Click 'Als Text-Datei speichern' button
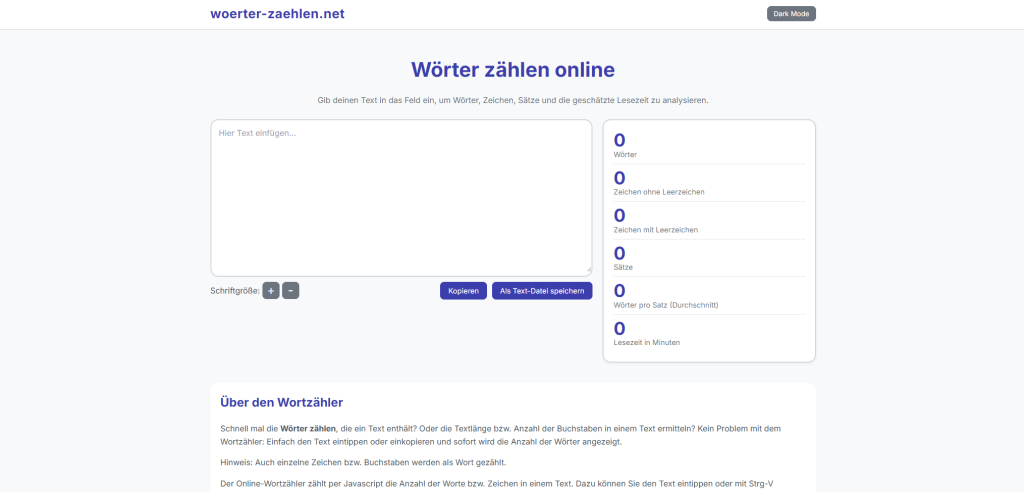This screenshot has width=1024, height=492. tap(542, 291)
